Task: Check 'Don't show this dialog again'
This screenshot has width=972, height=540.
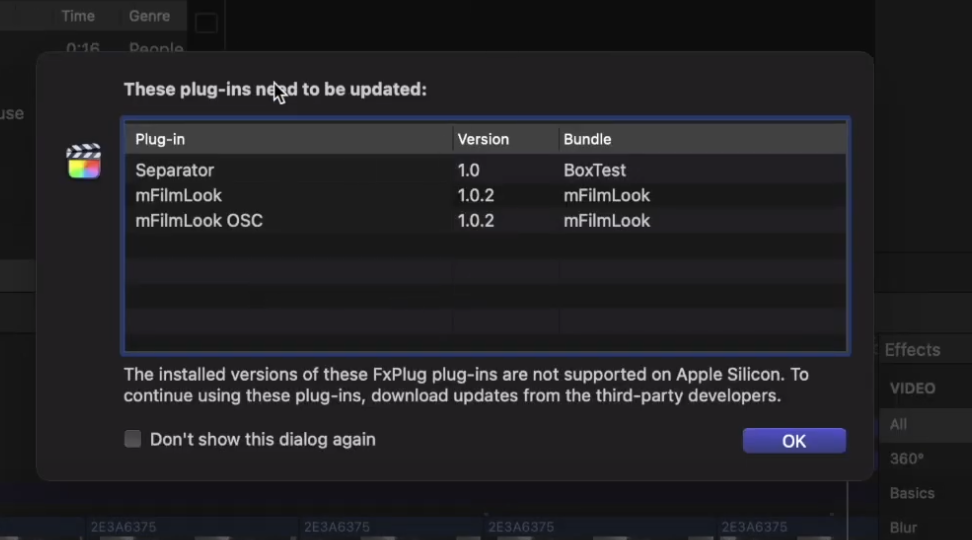Action: tap(133, 439)
